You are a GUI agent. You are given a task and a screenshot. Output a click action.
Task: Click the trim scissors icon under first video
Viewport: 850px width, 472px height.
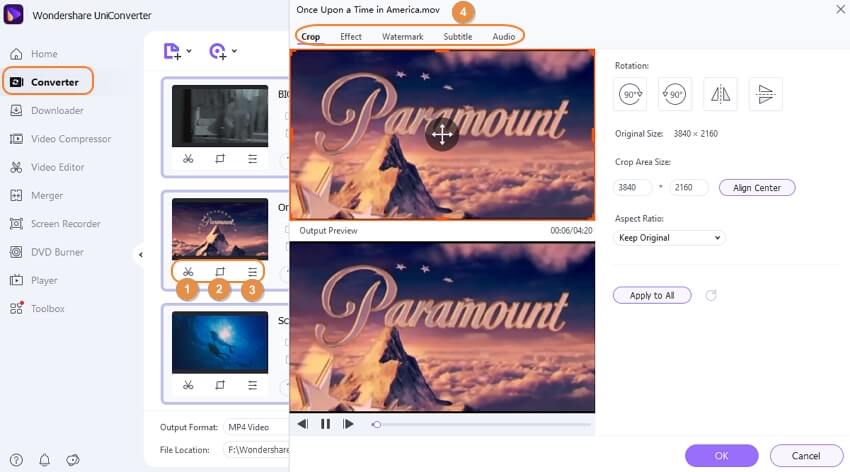pos(188,159)
